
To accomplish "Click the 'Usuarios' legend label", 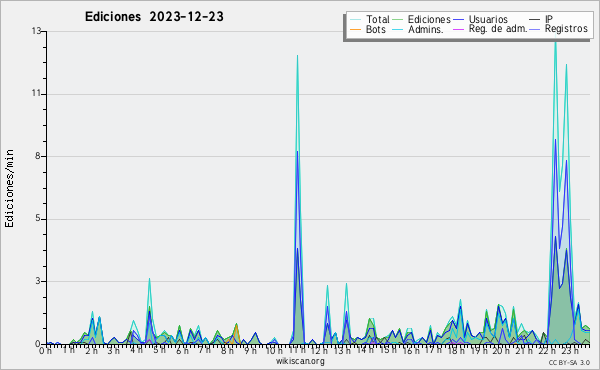I will point(488,19).
